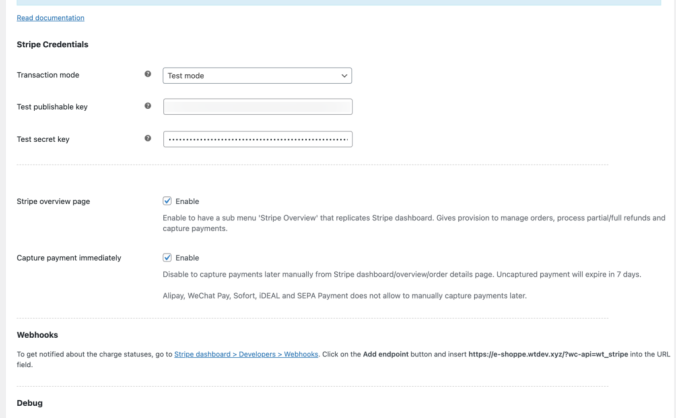Click the chevron arrow in the Test mode select
Viewport: 676px width, 418px height.
344,75
